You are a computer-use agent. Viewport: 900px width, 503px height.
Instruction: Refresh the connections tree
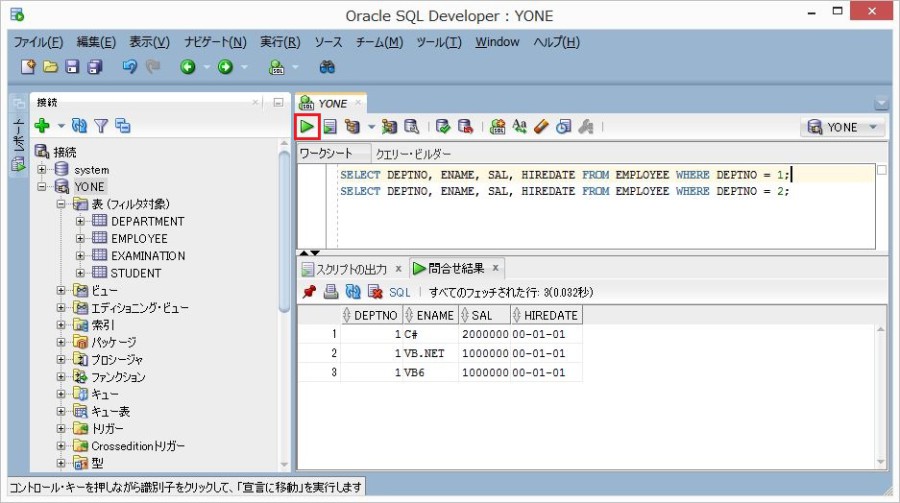[79, 125]
